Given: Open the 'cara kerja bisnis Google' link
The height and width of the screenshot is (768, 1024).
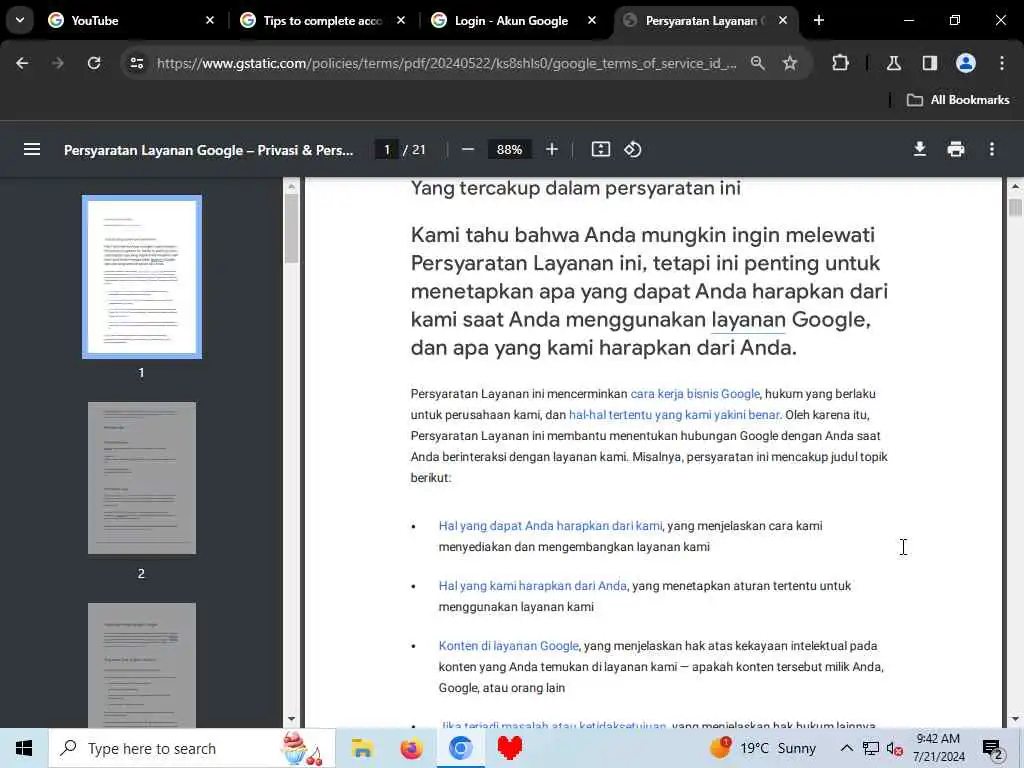Looking at the screenshot, I should point(695,394).
